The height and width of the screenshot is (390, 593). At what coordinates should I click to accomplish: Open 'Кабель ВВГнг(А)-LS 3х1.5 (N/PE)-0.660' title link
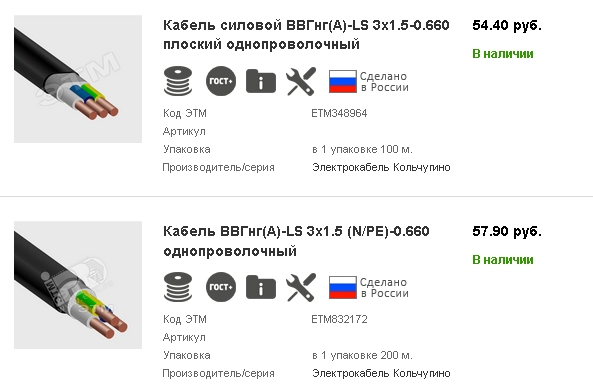[296, 241]
